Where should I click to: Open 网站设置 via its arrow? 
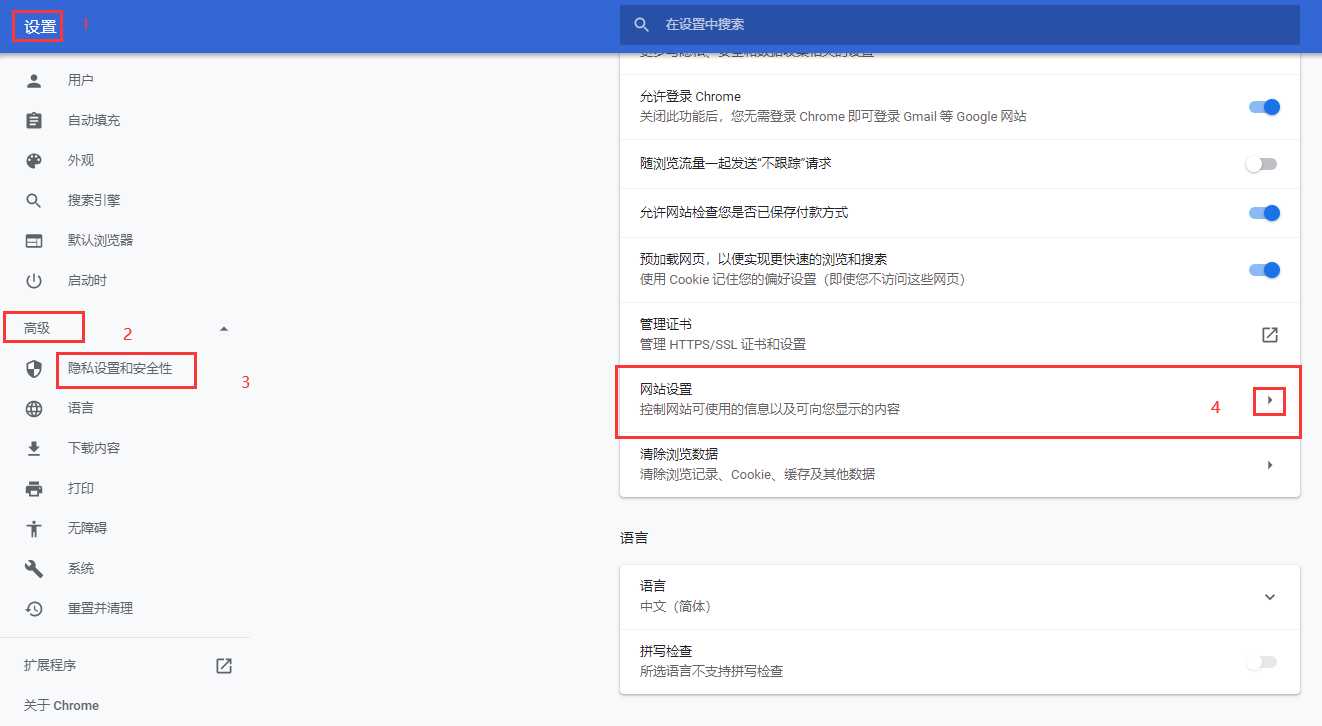1269,400
